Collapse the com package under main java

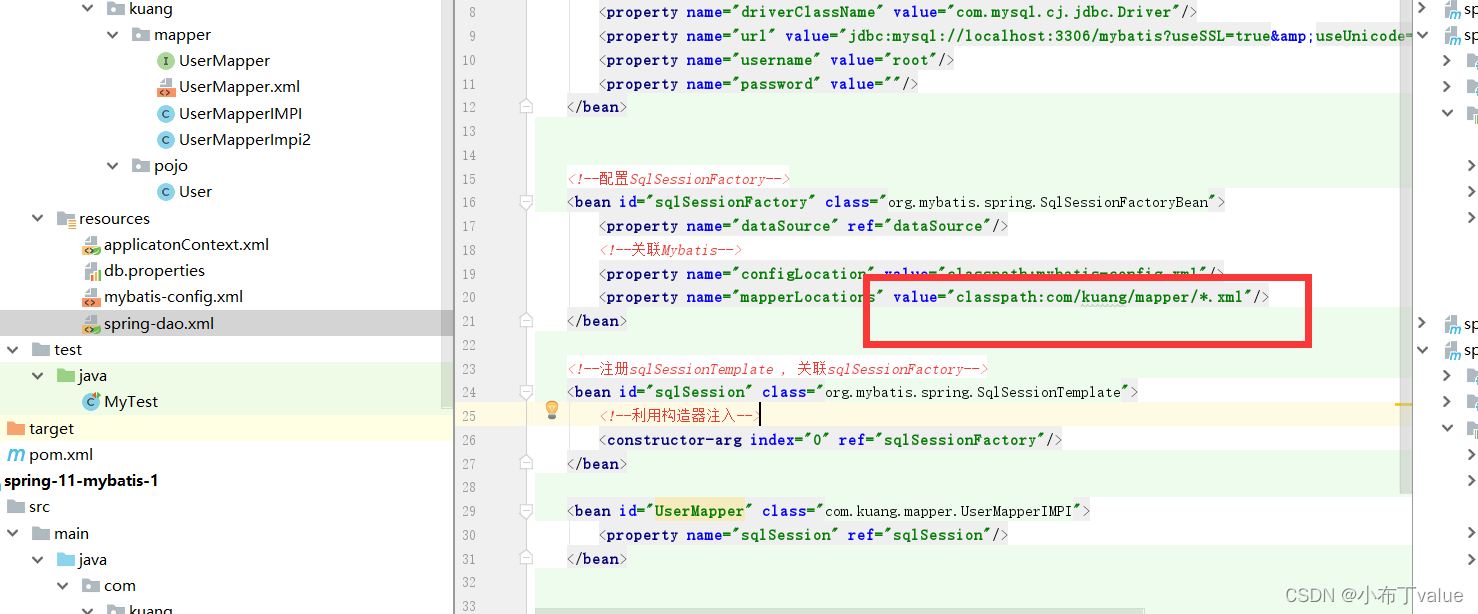pyautogui.click(x=63, y=586)
